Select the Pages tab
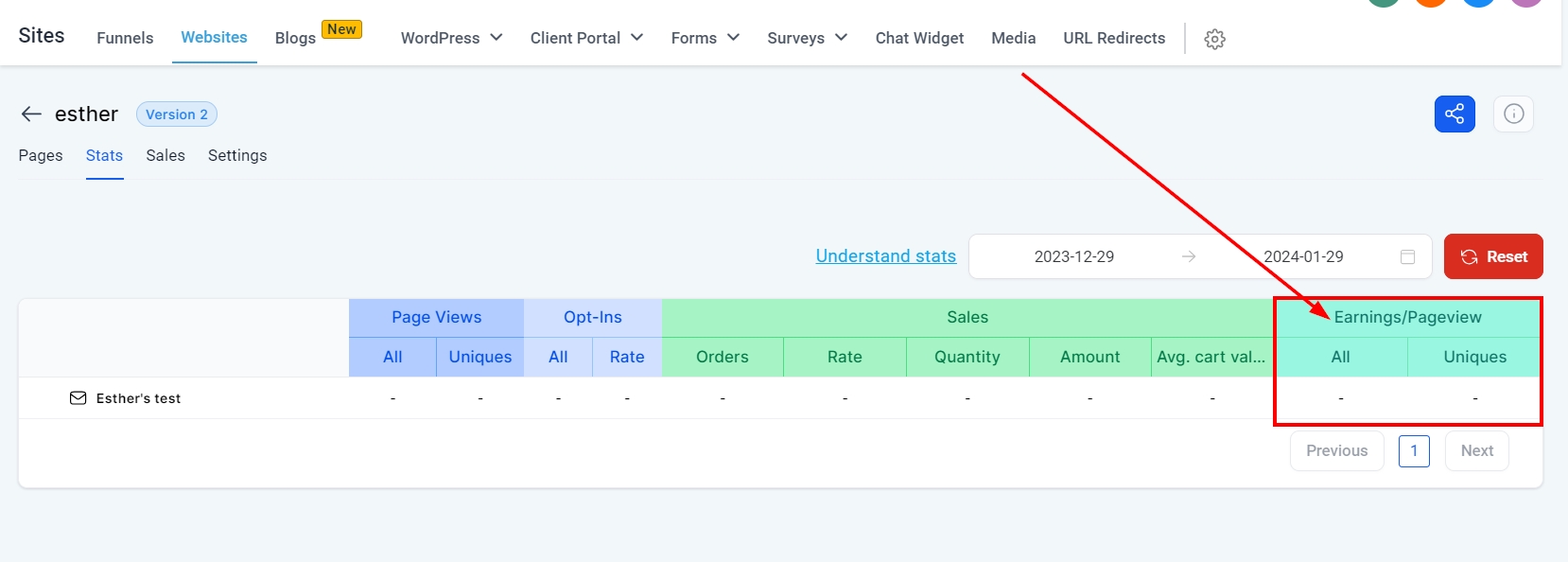The image size is (1568, 562). (x=41, y=155)
